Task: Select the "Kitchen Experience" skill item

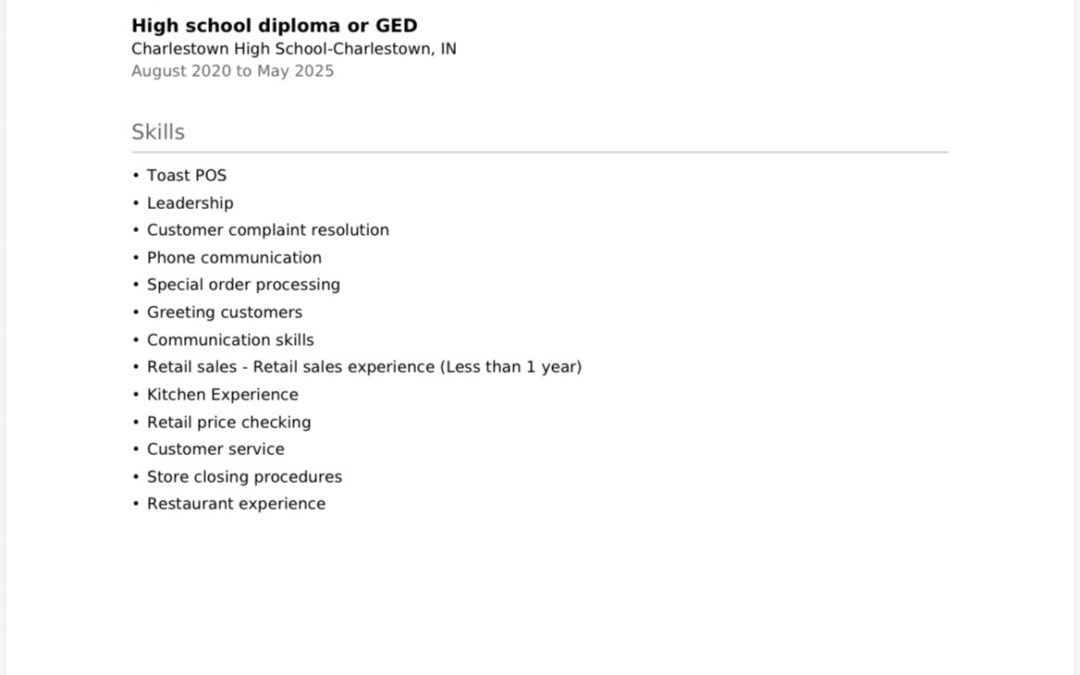Action: click(222, 395)
